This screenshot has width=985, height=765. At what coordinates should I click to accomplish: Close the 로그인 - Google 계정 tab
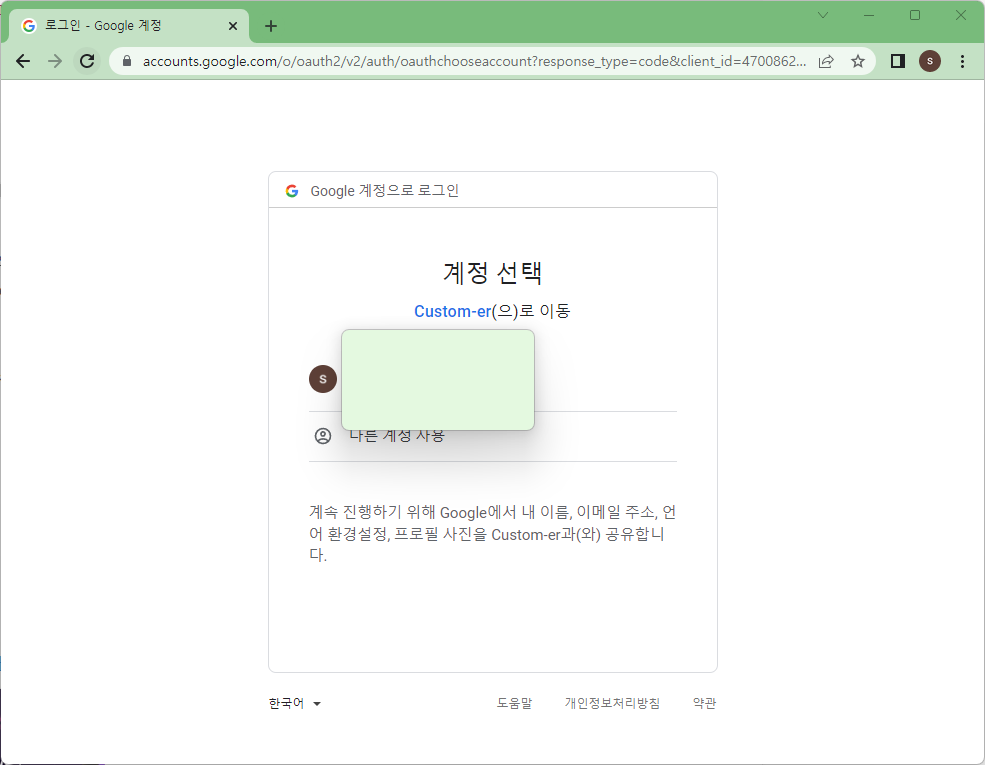232,26
